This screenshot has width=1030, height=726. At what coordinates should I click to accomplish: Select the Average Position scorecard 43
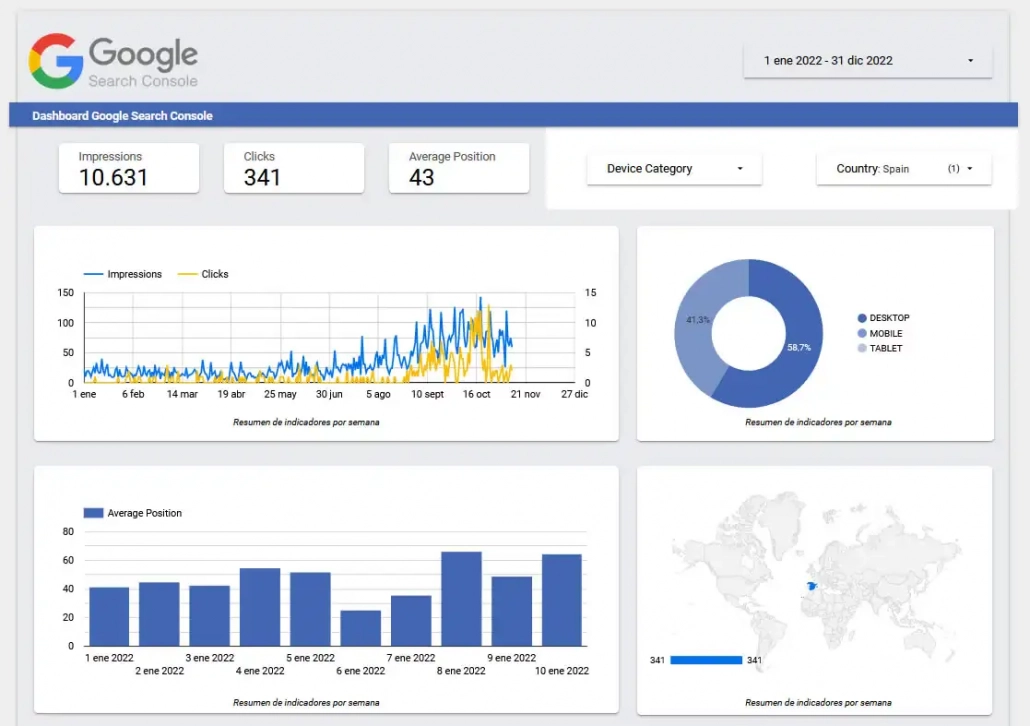click(459, 168)
